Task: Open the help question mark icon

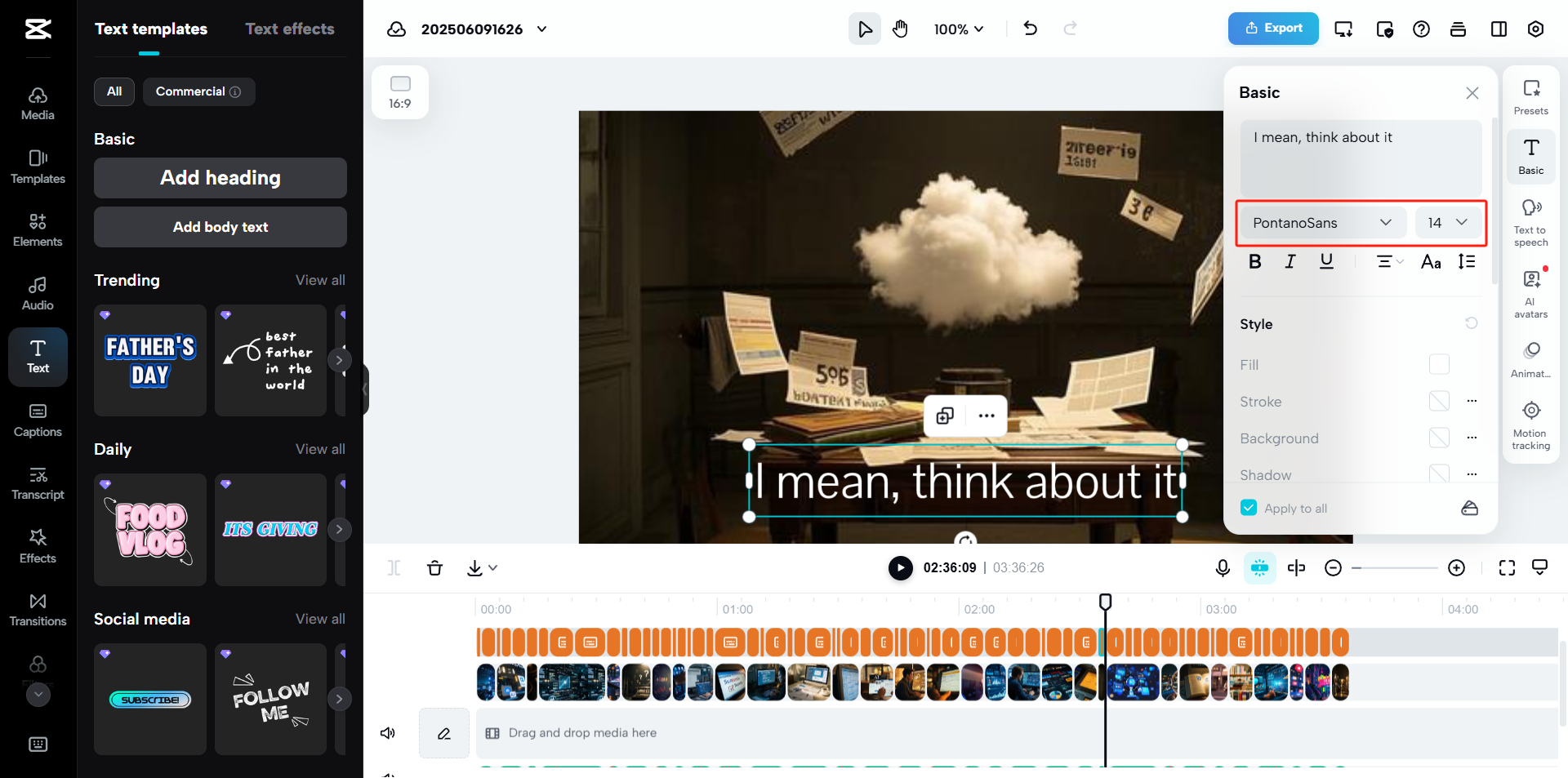Action: click(x=1421, y=29)
